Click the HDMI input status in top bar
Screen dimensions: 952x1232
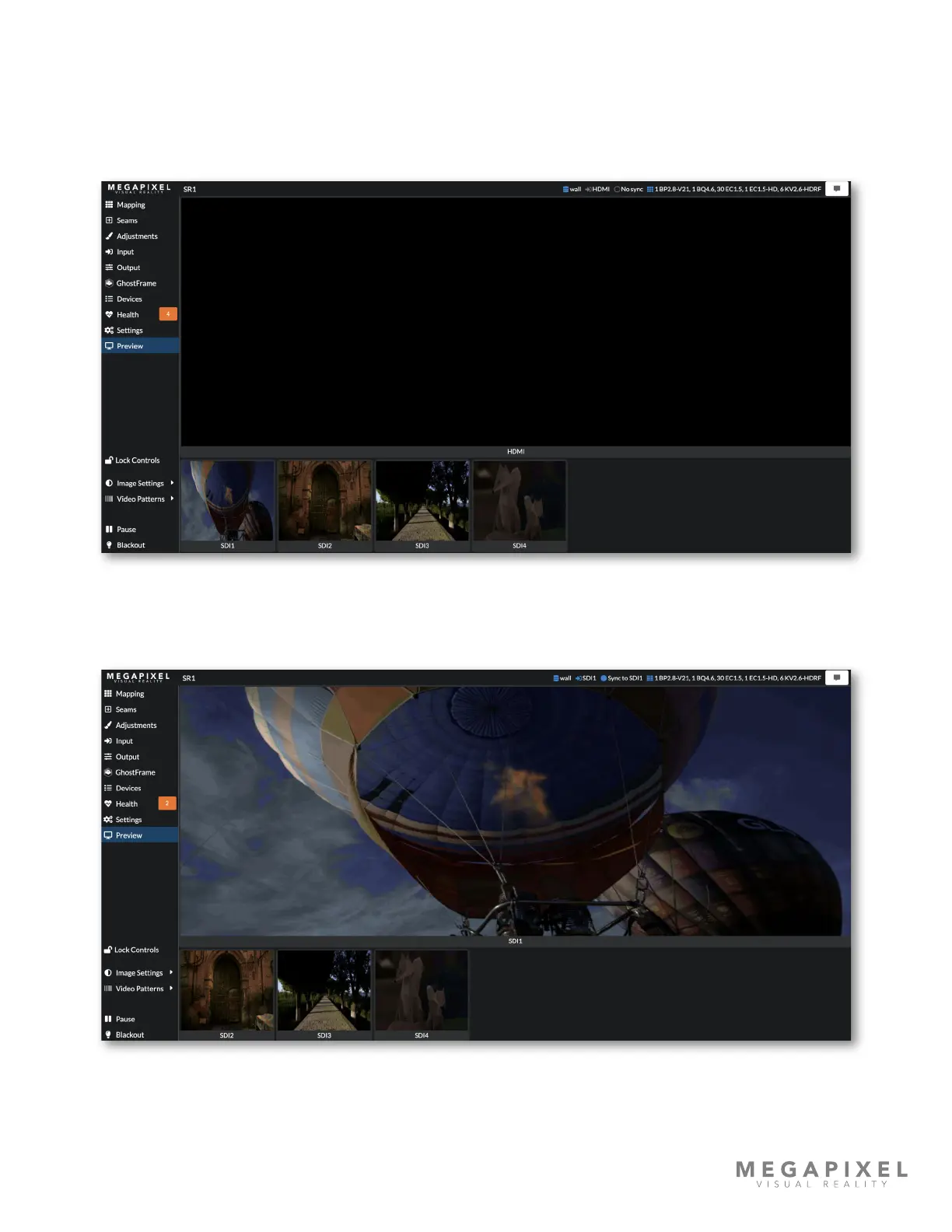coord(597,189)
